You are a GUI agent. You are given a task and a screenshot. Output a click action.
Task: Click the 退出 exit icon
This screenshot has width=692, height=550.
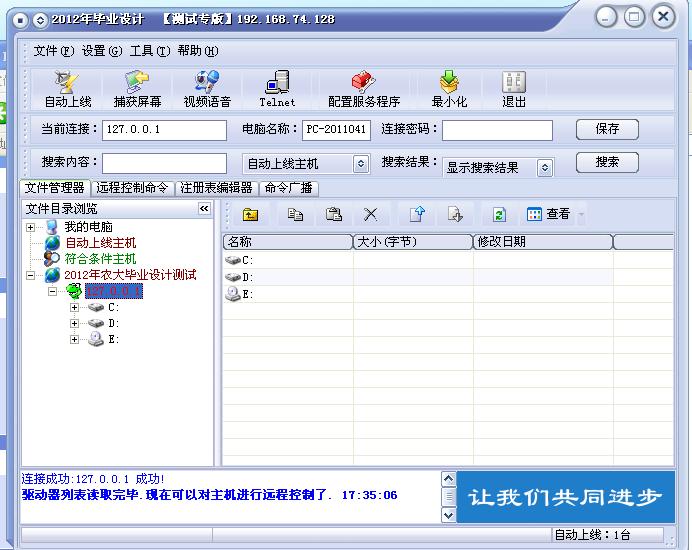514,90
